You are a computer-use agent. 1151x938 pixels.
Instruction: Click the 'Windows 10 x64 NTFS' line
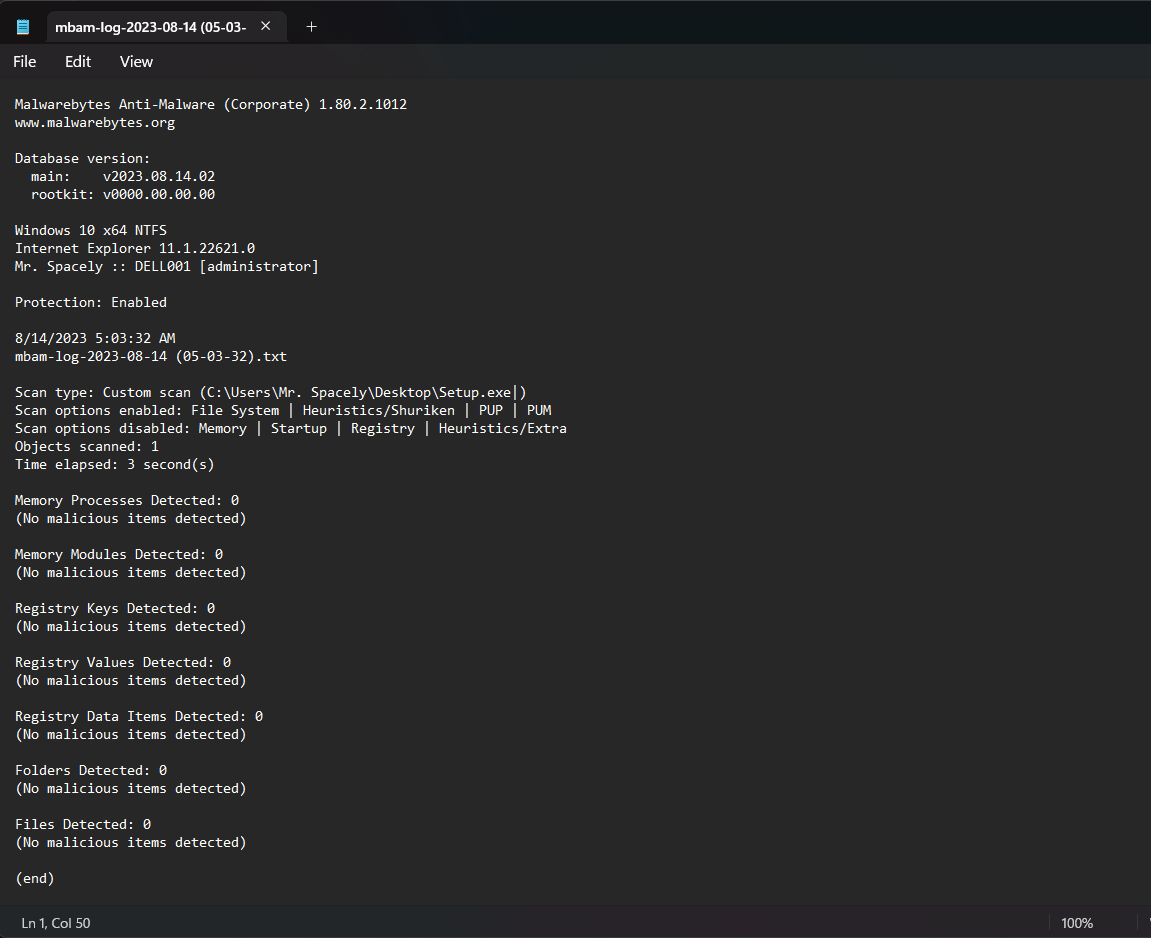click(x=91, y=230)
